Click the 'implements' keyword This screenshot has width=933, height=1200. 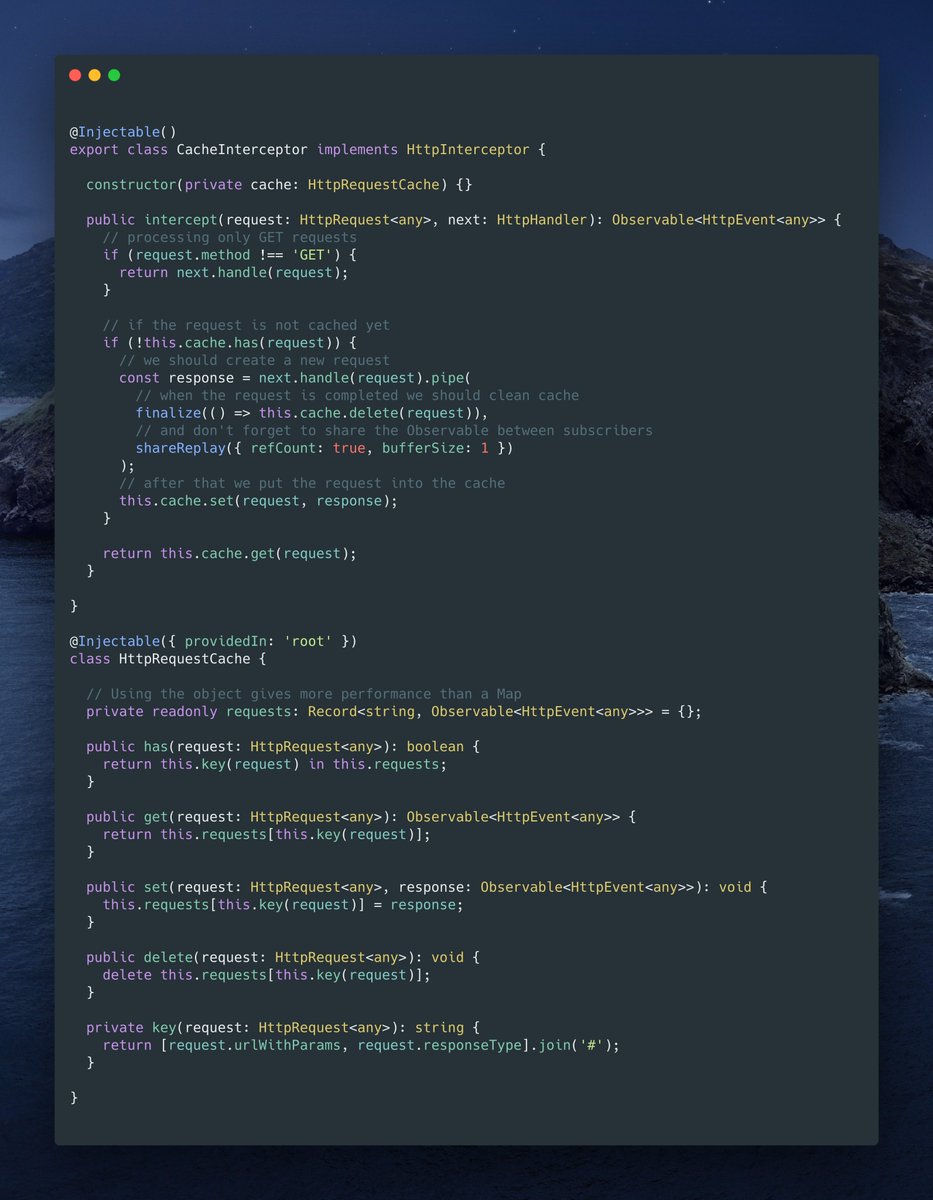click(x=358, y=149)
